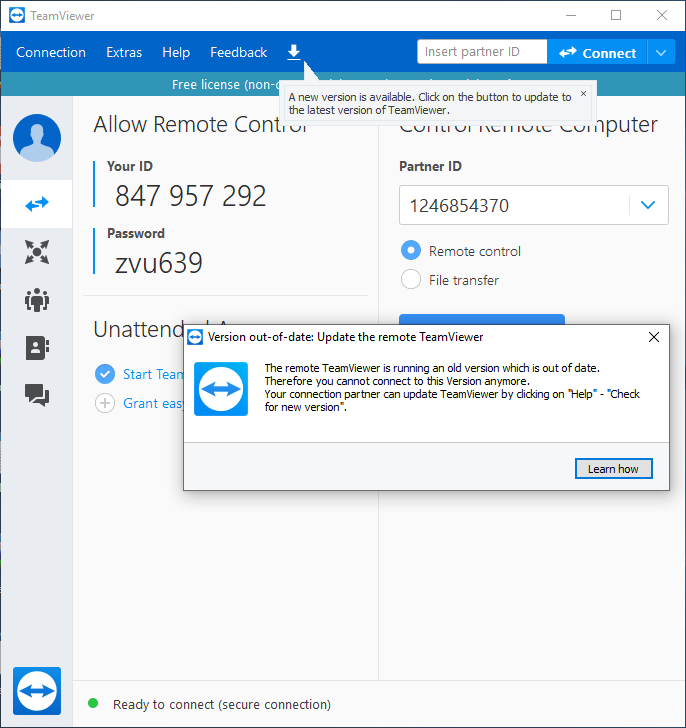Click the update download arrow icon

coord(294,52)
